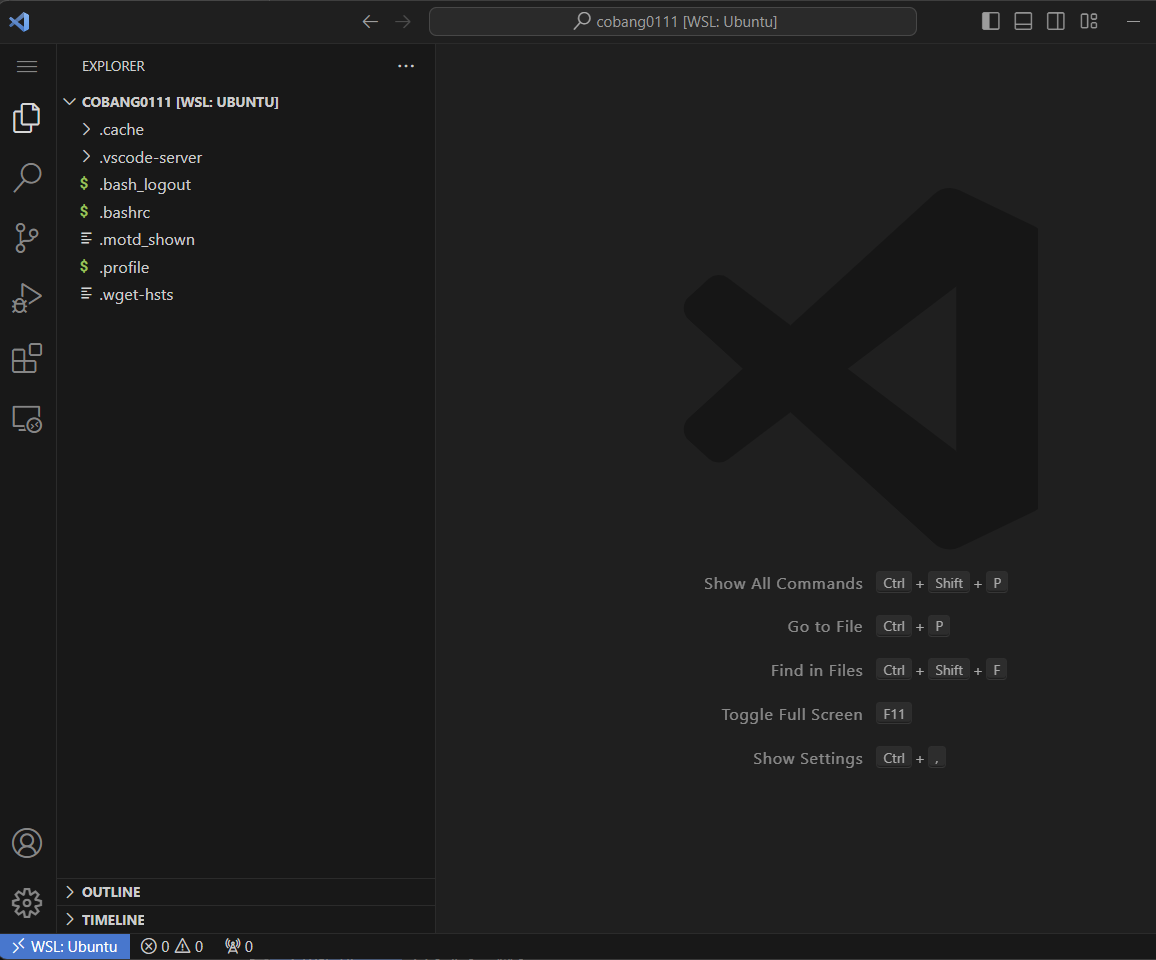
Task: Open the .bashrc file
Action: [x=246, y=212]
